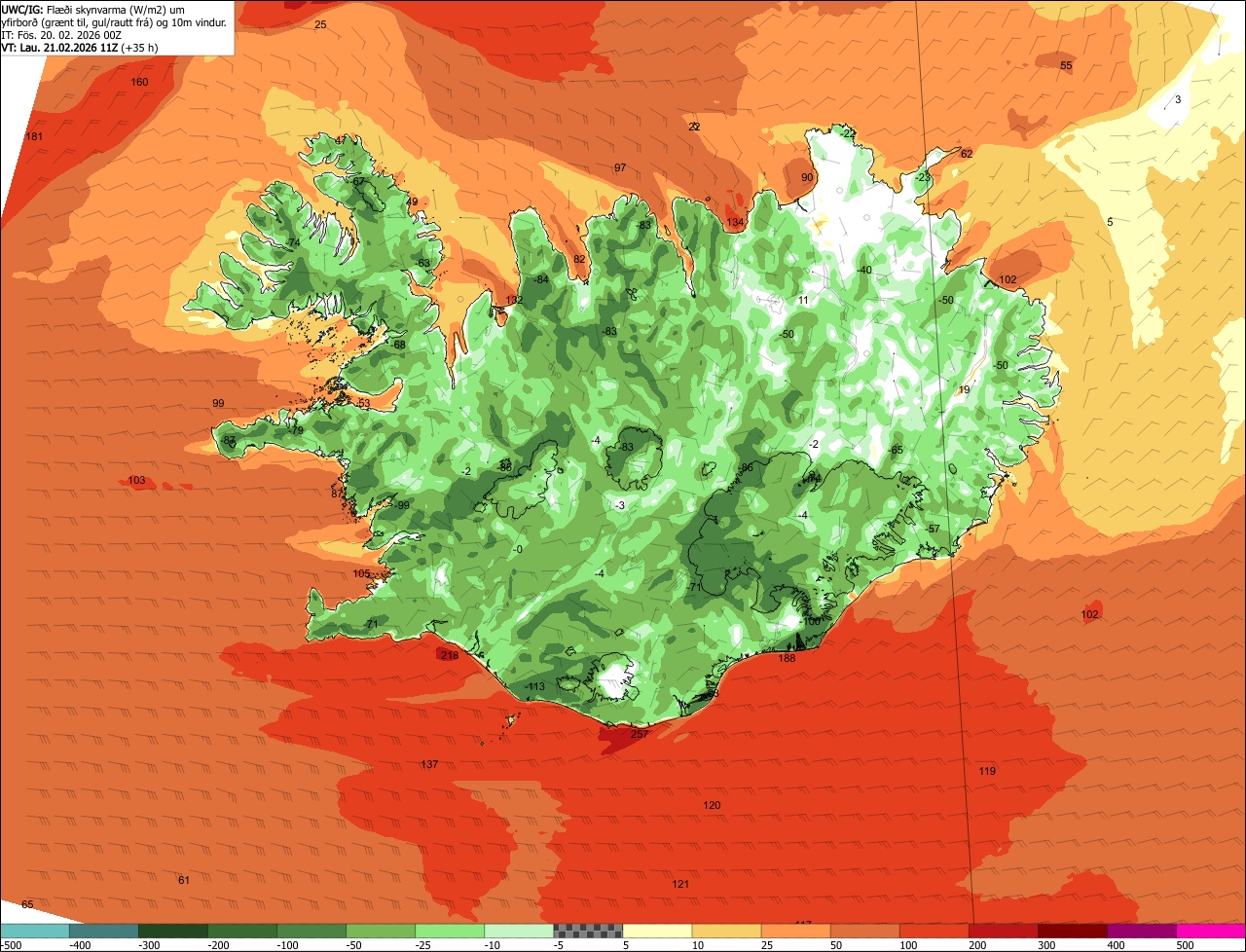Click the '103' value in the western sea
The image size is (1246, 952).
click(x=137, y=480)
